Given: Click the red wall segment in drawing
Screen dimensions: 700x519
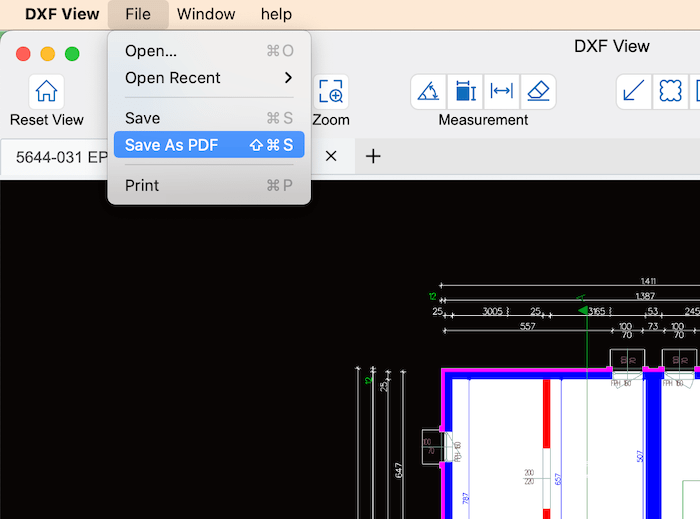Looking at the screenshot, I should click(x=547, y=420).
